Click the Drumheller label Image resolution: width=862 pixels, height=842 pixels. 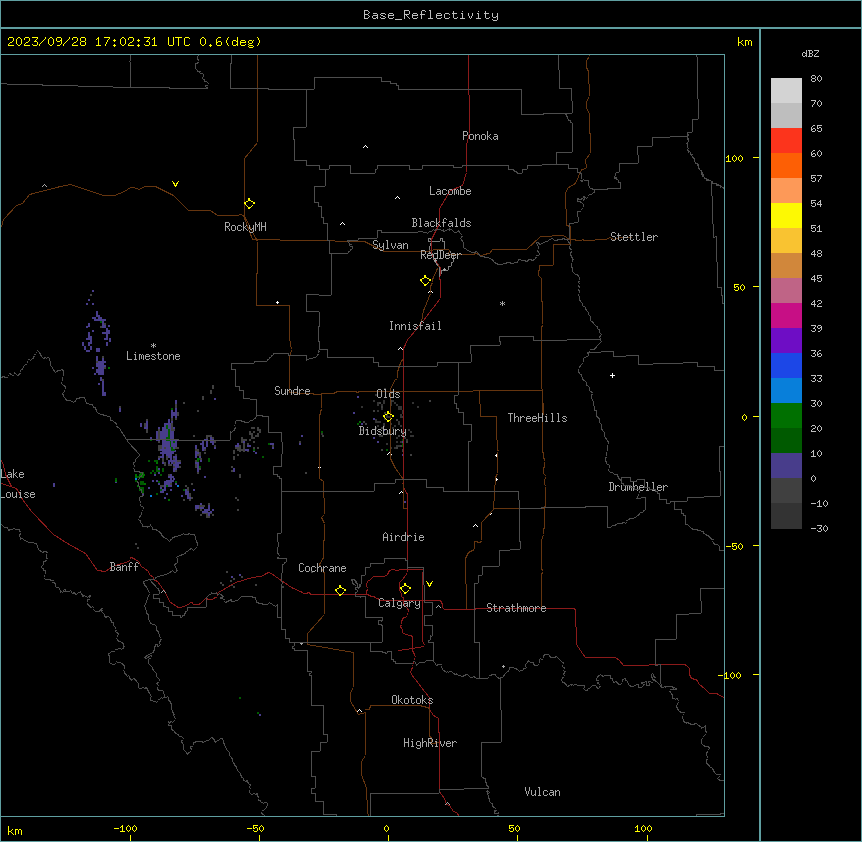click(x=638, y=487)
